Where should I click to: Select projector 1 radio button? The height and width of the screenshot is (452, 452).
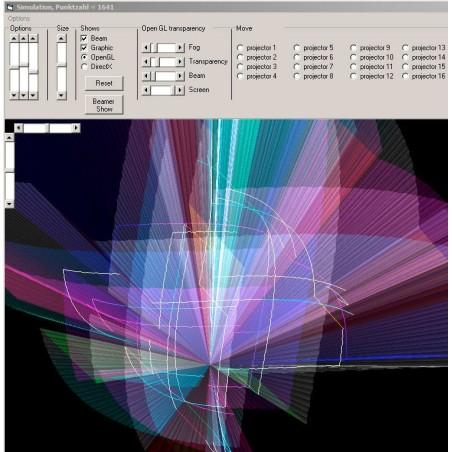click(240, 48)
